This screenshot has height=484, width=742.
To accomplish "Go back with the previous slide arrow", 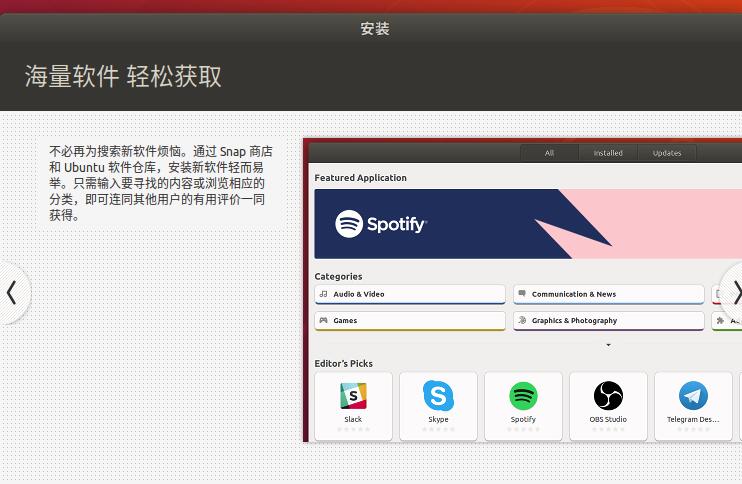I will (11, 292).
